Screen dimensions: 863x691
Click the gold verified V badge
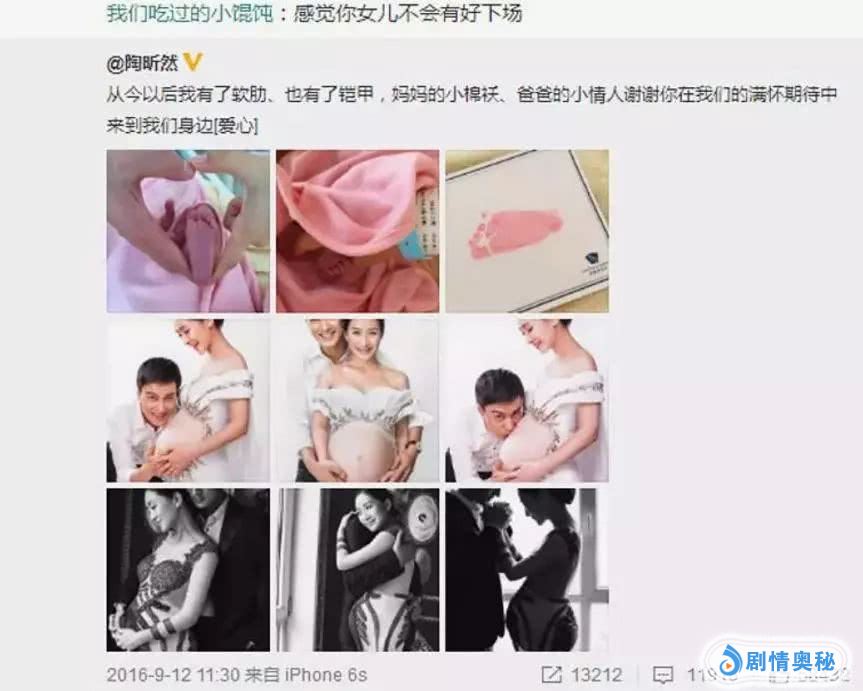[192, 62]
